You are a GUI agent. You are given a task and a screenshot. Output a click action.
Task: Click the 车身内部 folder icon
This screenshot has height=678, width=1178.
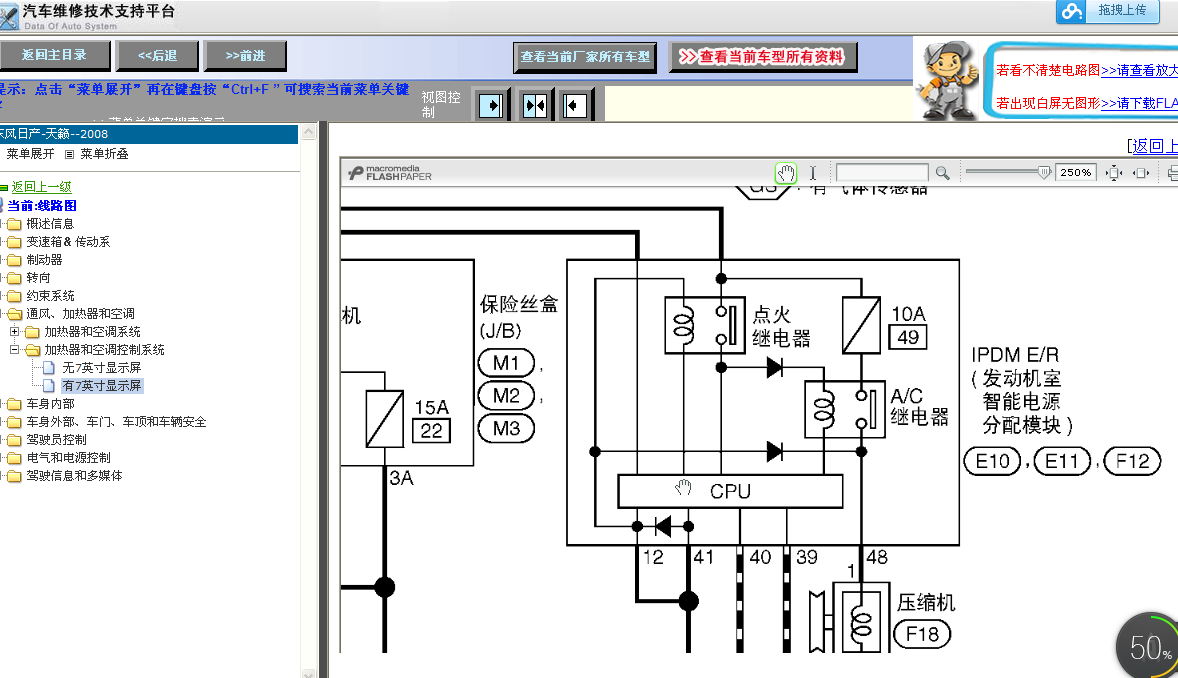pyautogui.click(x=14, y=404)
